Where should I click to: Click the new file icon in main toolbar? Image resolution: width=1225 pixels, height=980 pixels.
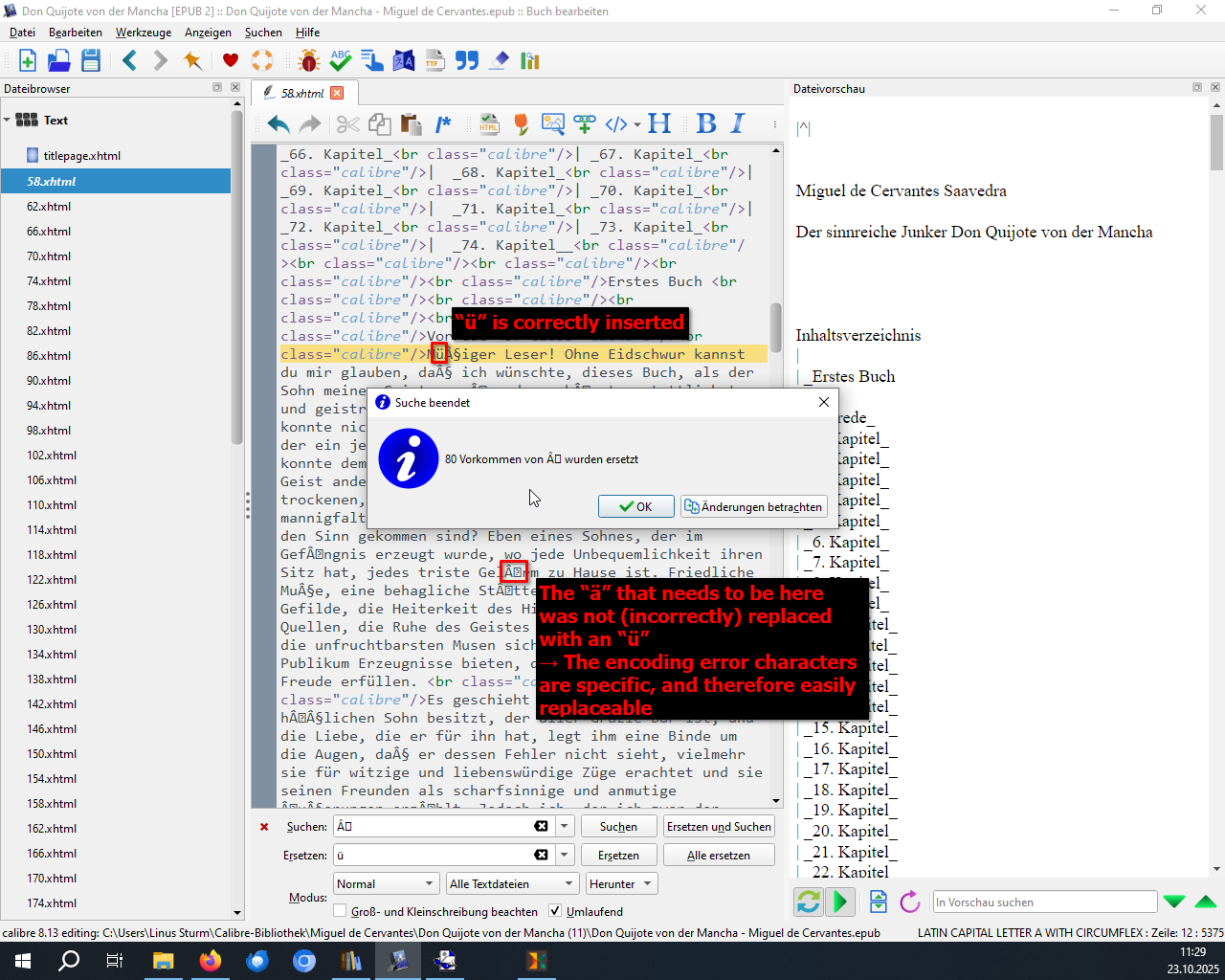coord(28,61)
